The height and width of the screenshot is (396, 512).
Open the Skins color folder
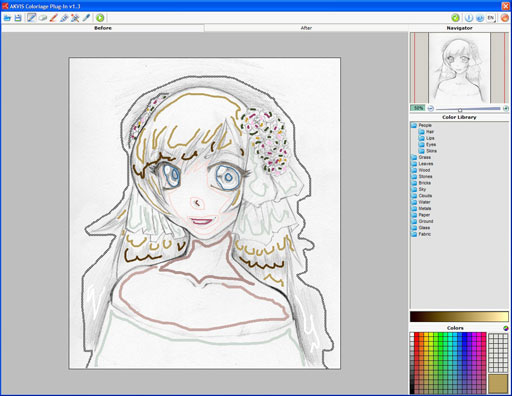[x=428, y=151]
